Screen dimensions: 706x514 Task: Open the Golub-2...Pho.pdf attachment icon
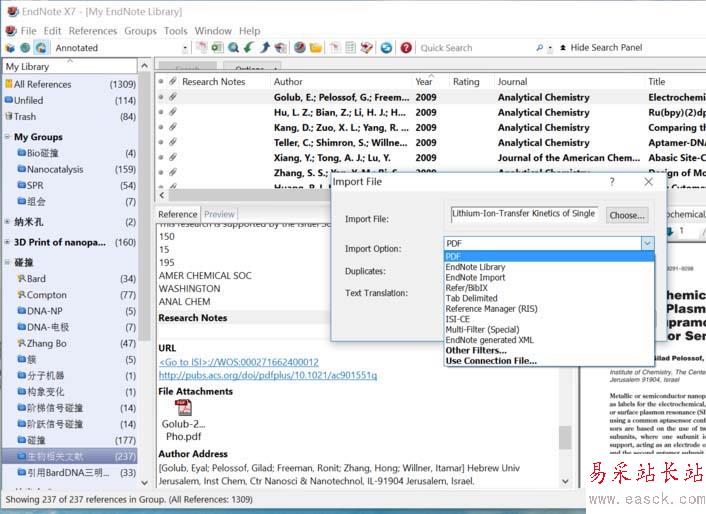(183, 407)
